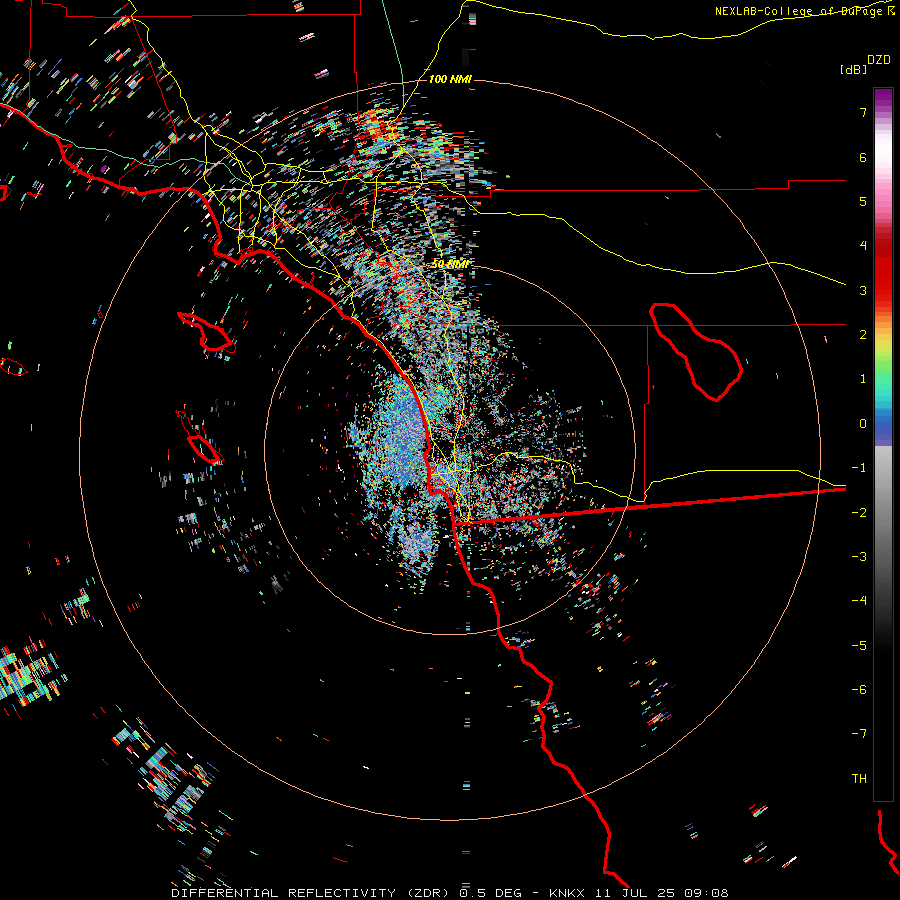
Task: Select the -1 dB value on the scale
Action: (859, 468)
